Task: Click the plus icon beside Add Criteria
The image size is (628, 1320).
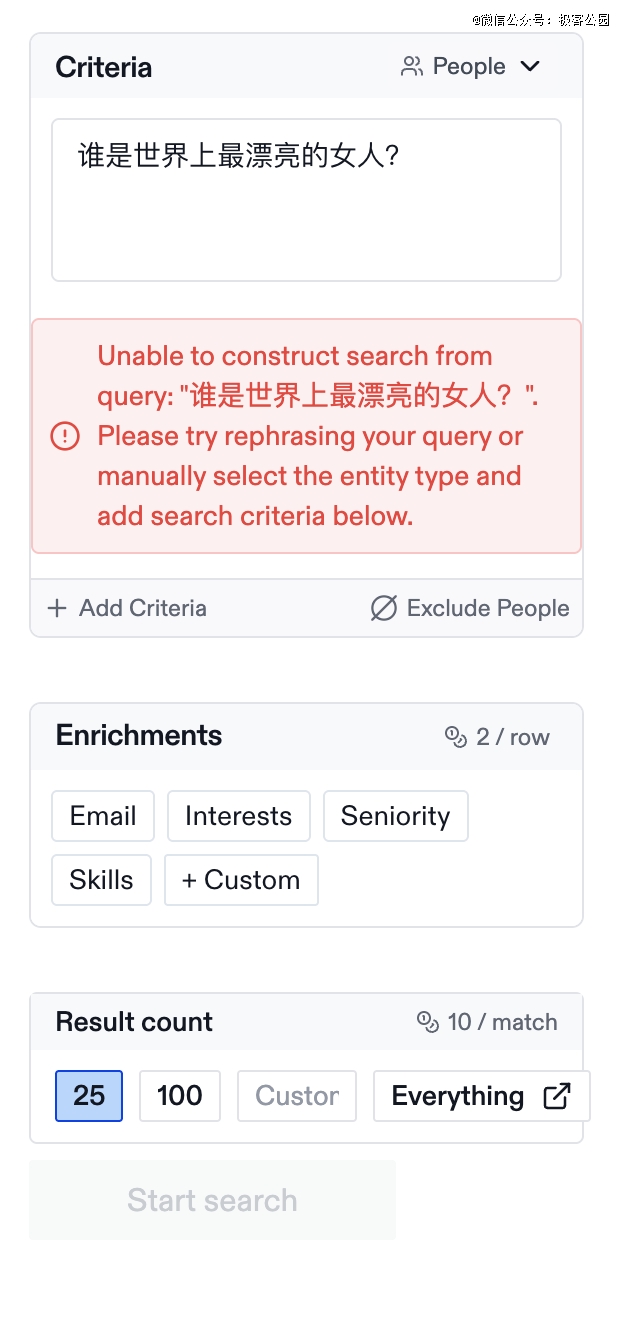Action: click(x=58, y=608)
